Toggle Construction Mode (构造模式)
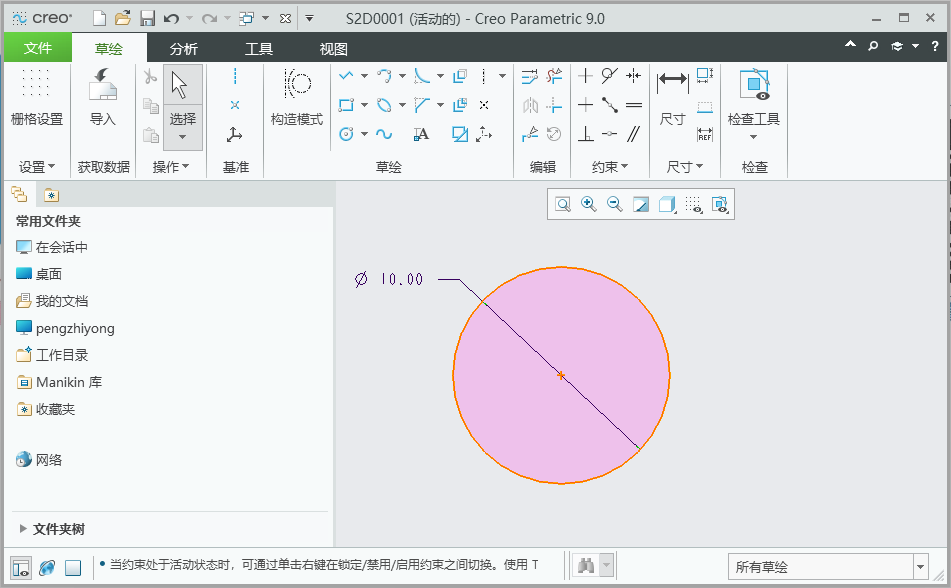The width and height of the screenshot is (951, 588). click(297, 97)
